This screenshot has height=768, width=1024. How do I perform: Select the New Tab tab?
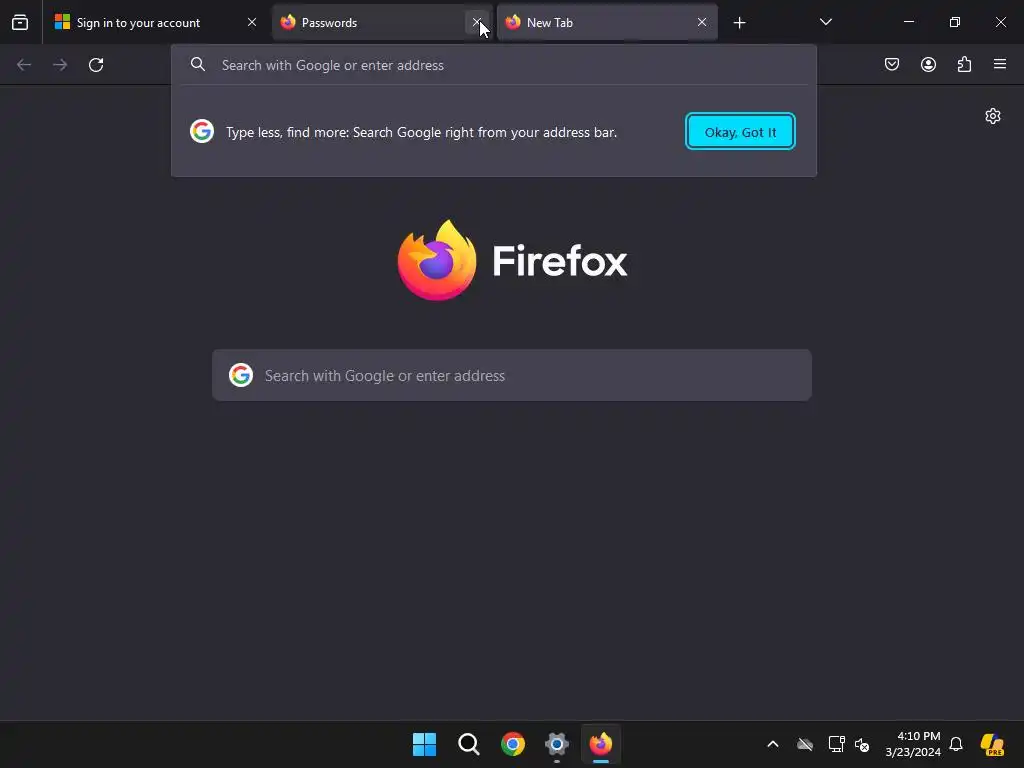[607, 22]
